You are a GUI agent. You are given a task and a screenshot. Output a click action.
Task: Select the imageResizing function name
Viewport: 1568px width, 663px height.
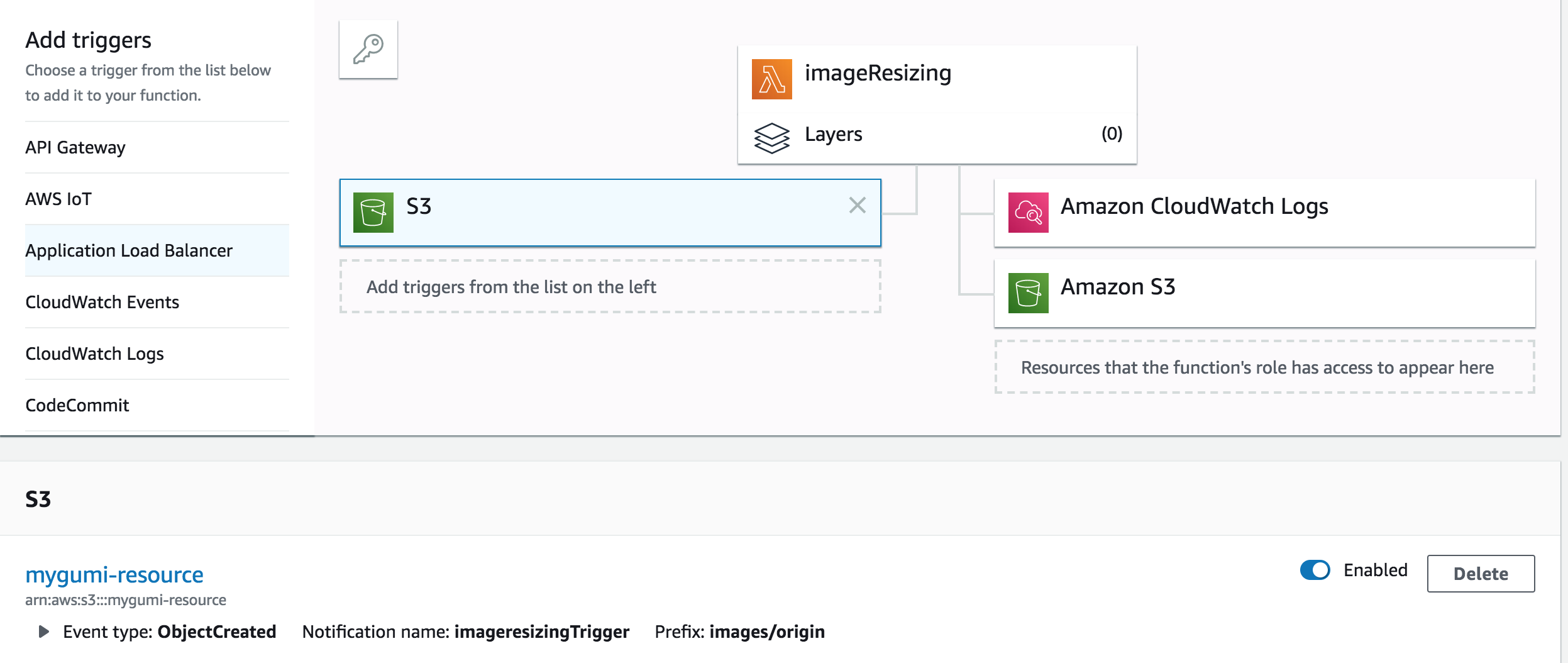(878, 74)
